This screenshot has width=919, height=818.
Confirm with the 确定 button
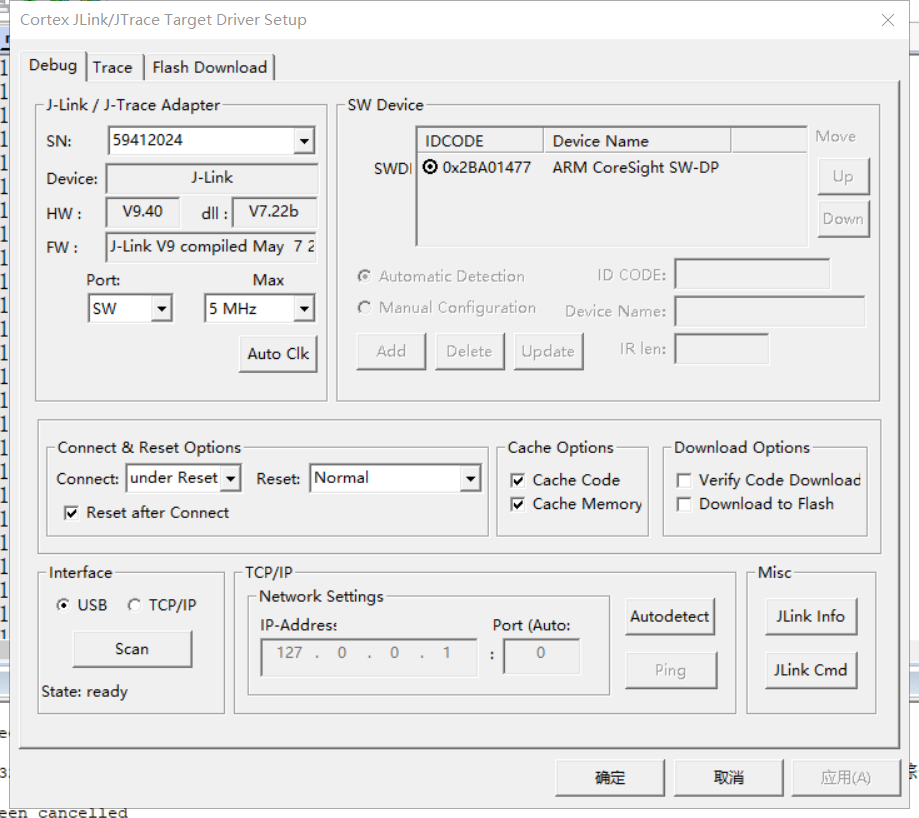pos(610,778)
